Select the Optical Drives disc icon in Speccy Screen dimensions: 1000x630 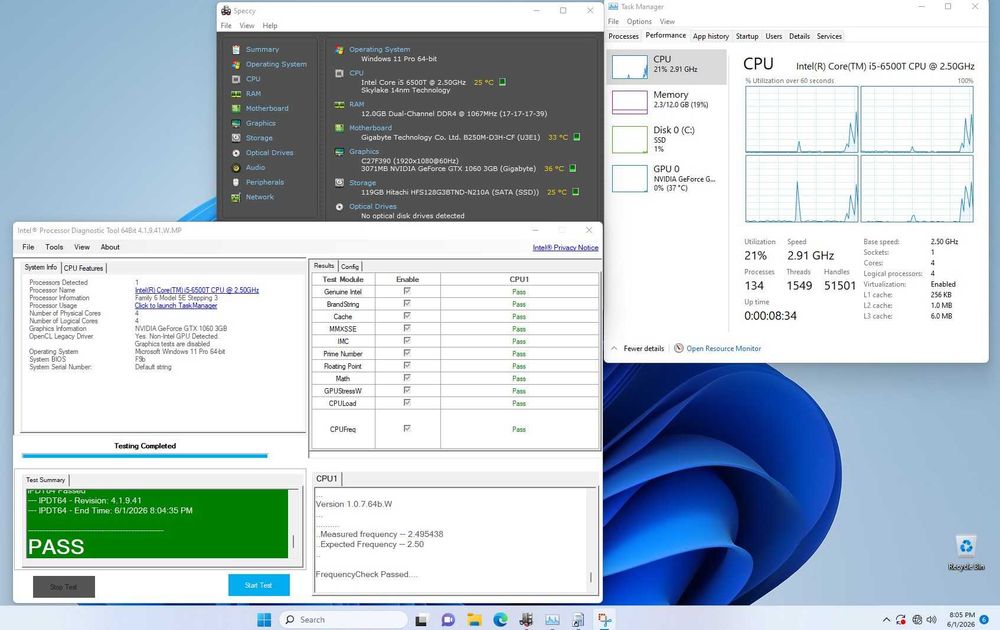click(236, 153)
